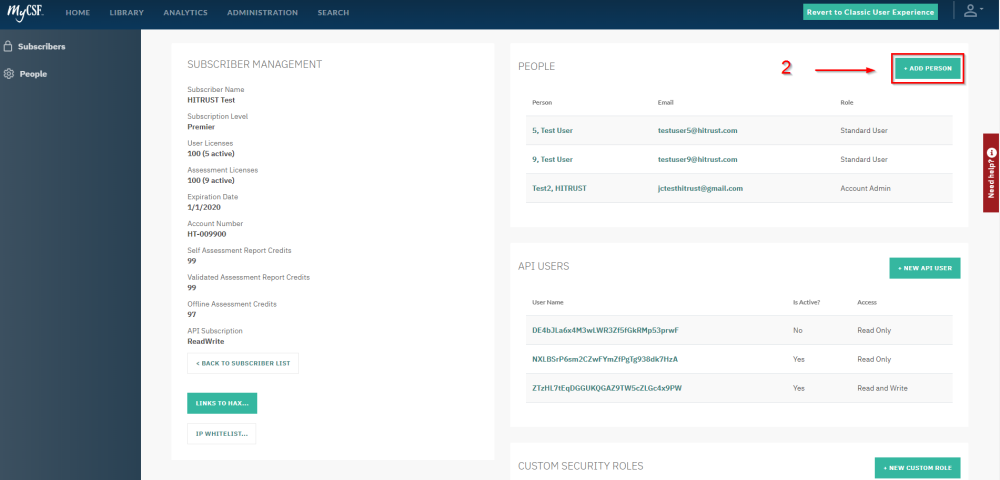Open the LIBRARY menu
The height and width of the screenshot is (480, 1000).
point(126,13)
